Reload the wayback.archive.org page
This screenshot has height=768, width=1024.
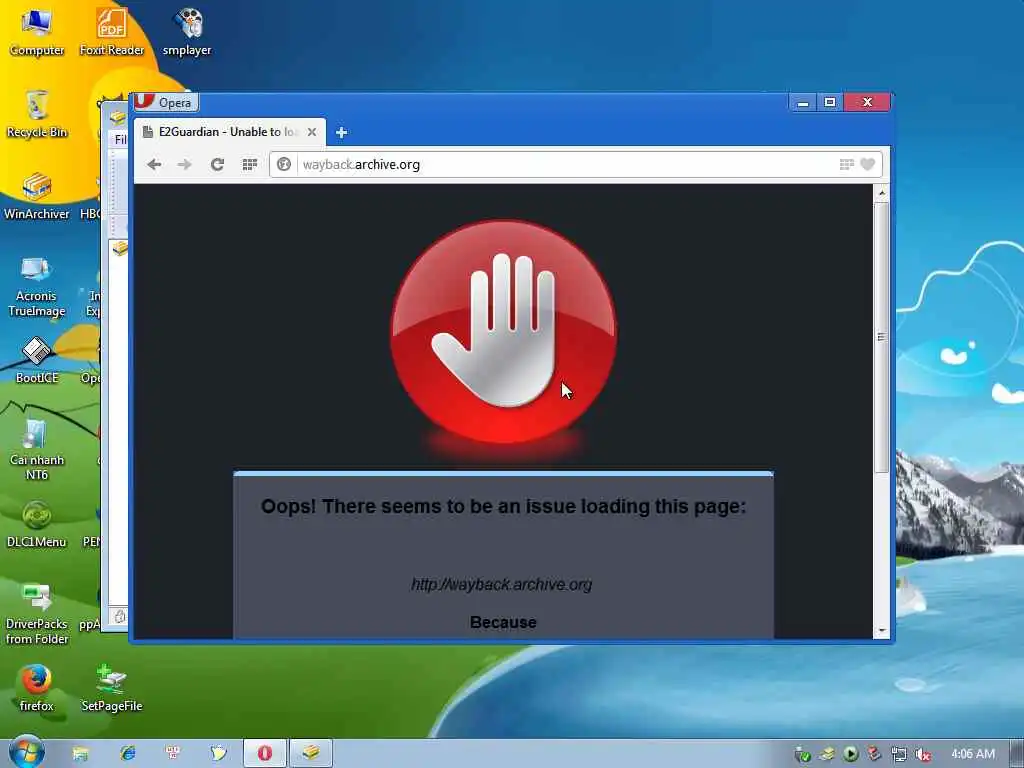tap(217, 165)
